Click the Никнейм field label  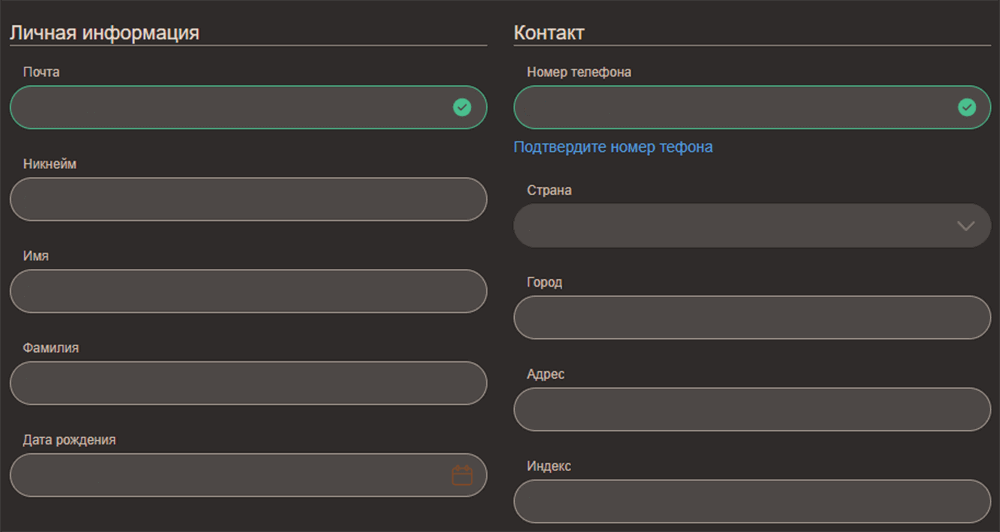[x=50, y=164]
